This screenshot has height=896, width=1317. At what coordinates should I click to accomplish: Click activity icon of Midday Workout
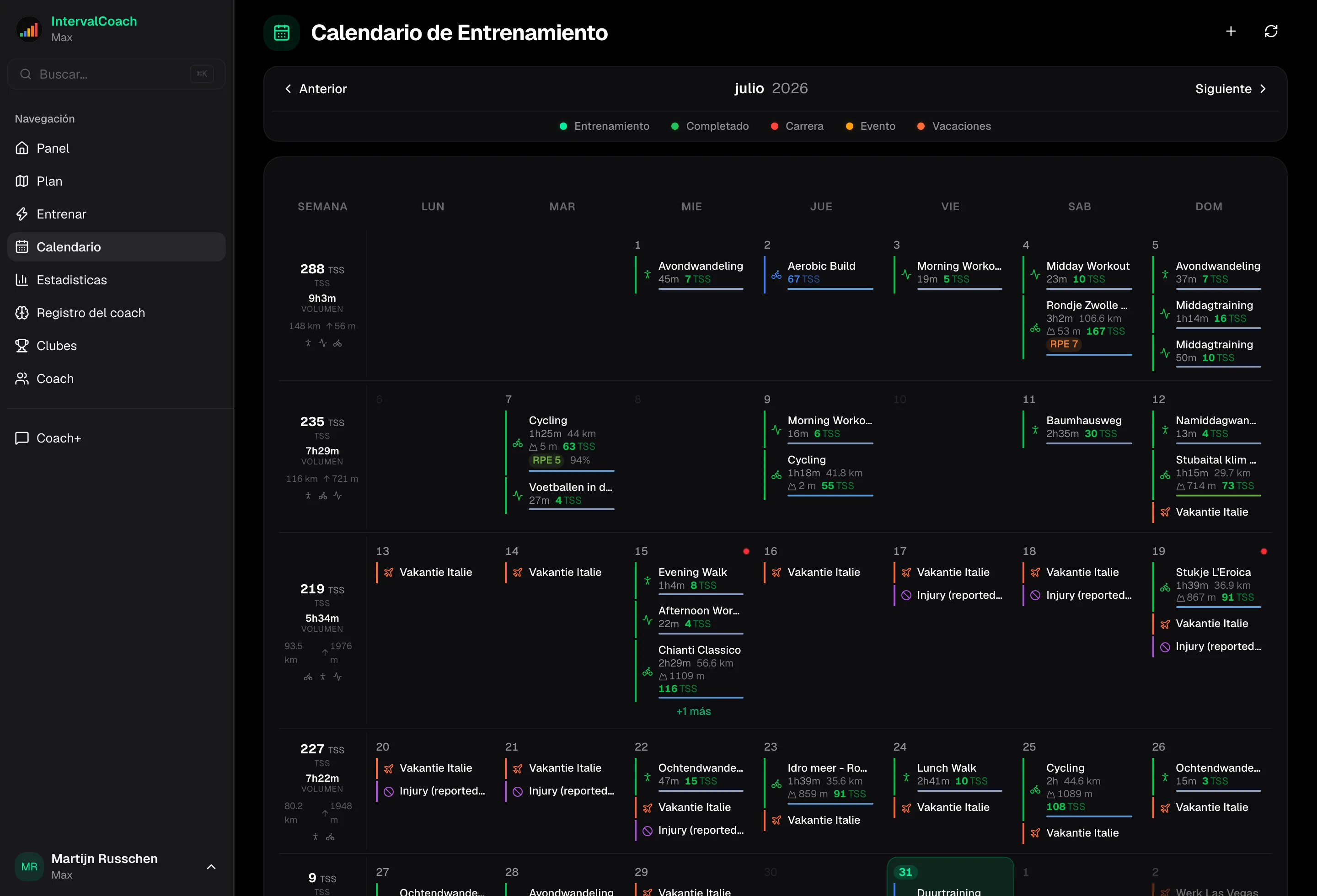1035,275
